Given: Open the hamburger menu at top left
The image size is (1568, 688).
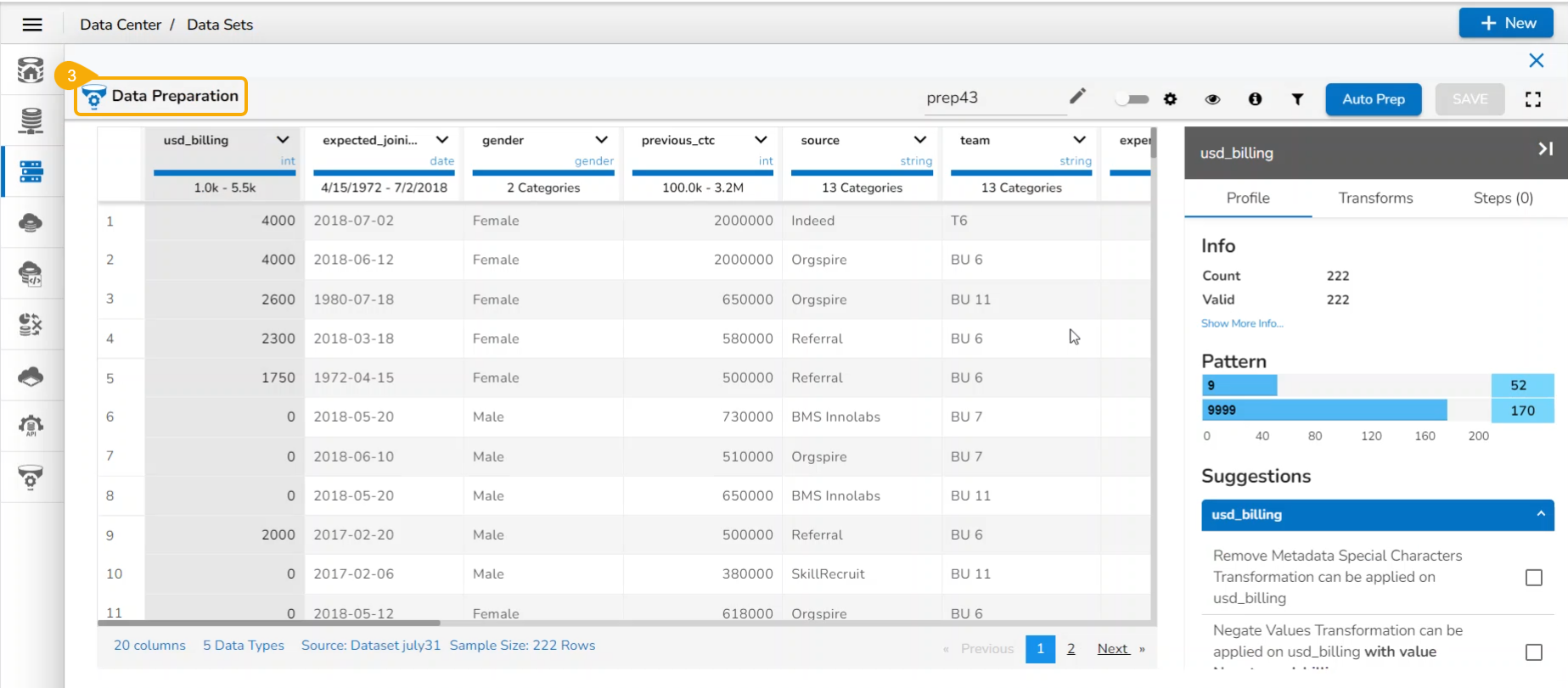Looking at the screenshot, I should (32, 25).
